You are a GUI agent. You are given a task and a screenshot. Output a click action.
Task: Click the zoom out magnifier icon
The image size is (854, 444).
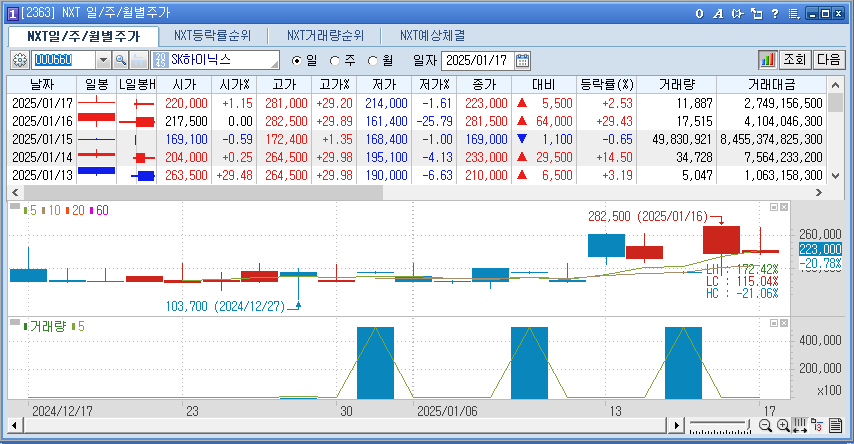pos(766,426)
